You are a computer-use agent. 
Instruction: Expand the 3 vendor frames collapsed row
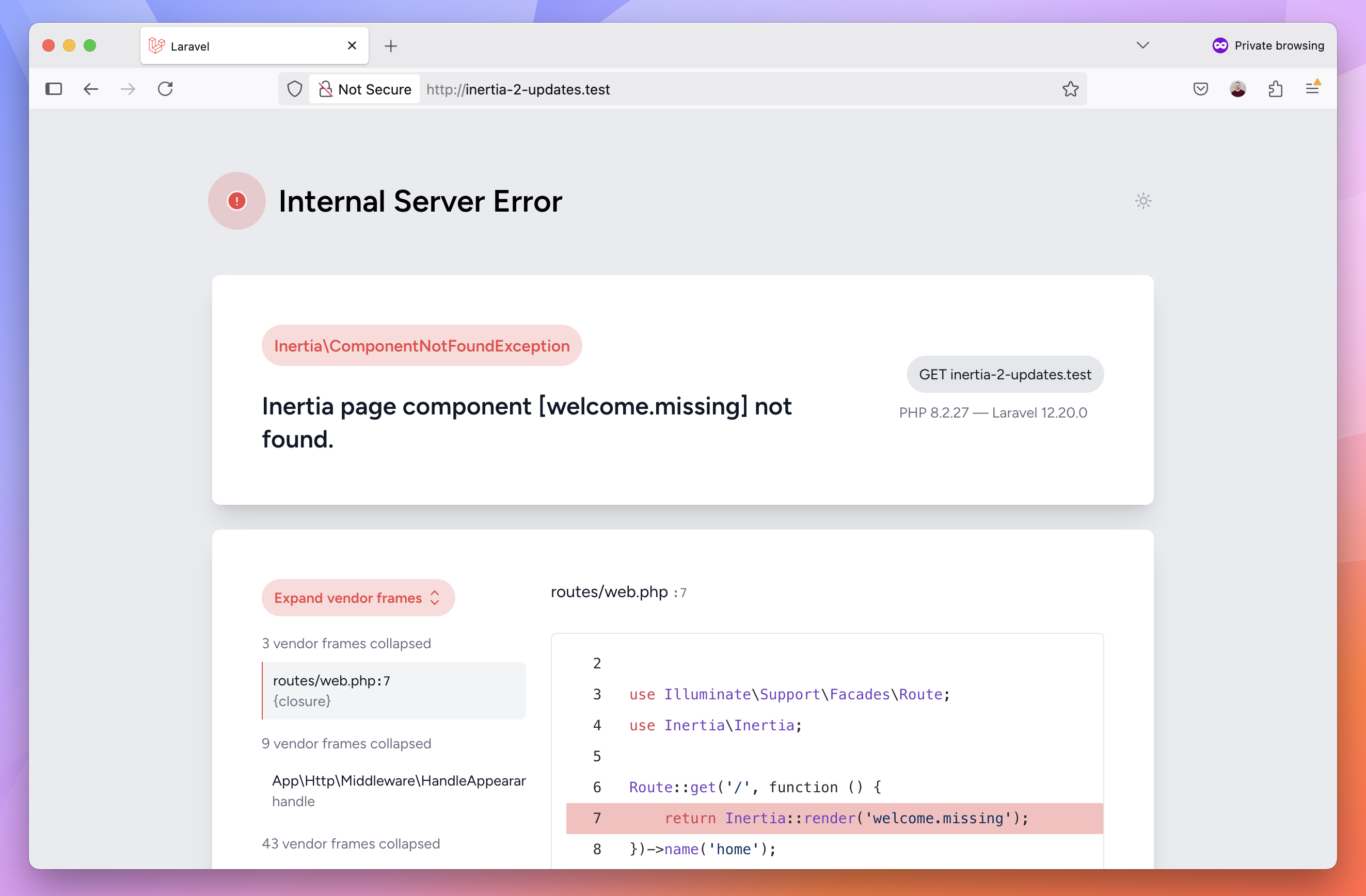pyautogui.click(x=346, y=643)
